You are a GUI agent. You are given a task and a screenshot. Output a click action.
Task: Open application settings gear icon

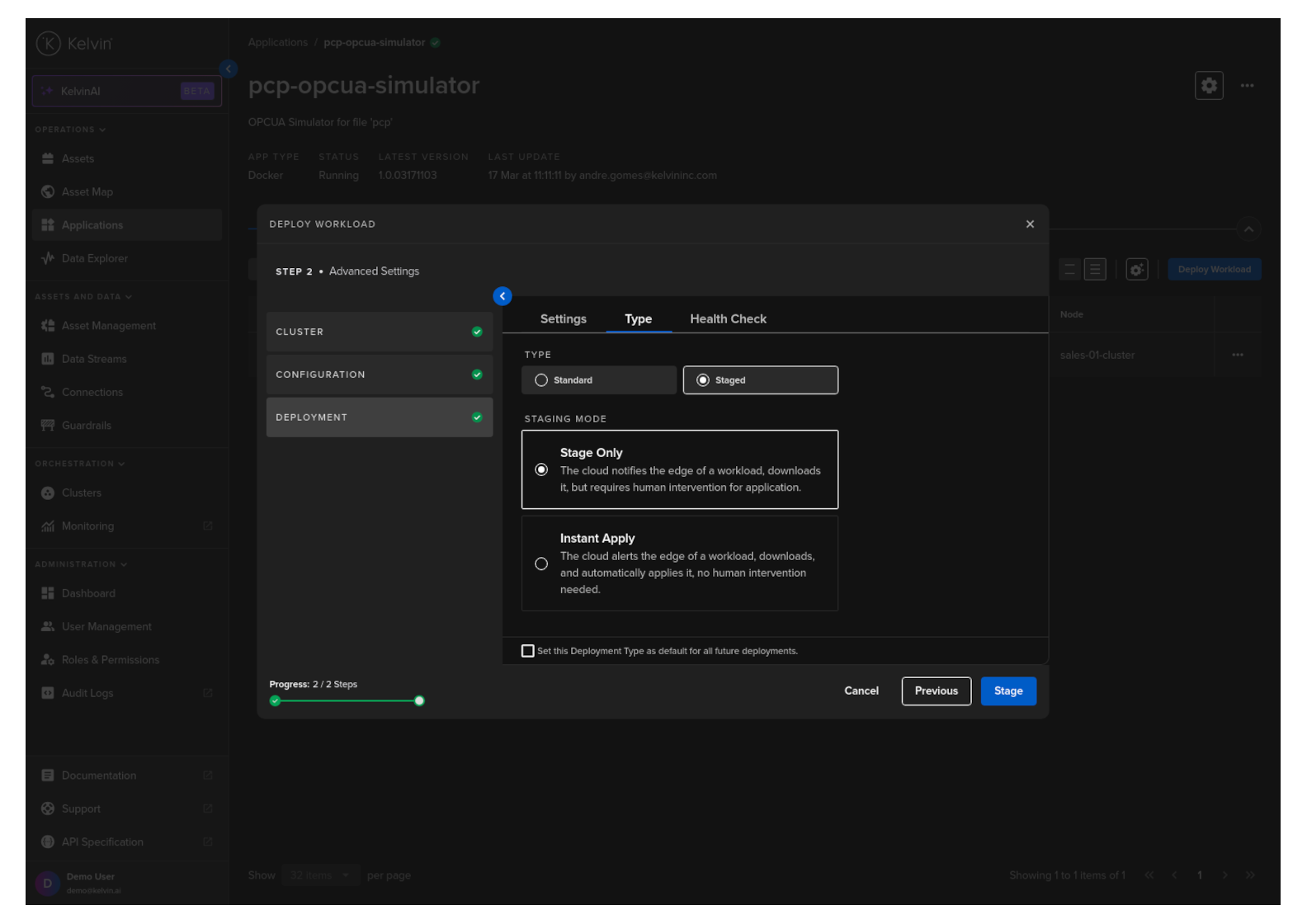click(x=1208, y=86)
